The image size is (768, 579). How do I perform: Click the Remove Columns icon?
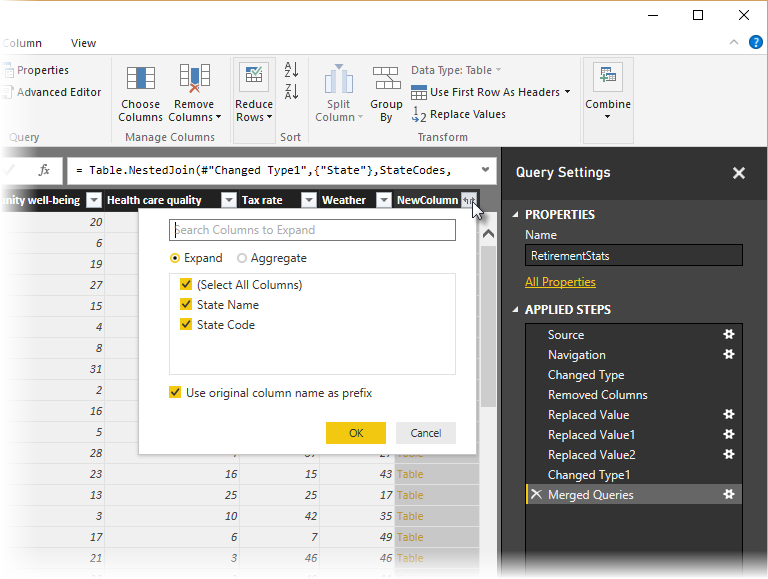(194, 78)
